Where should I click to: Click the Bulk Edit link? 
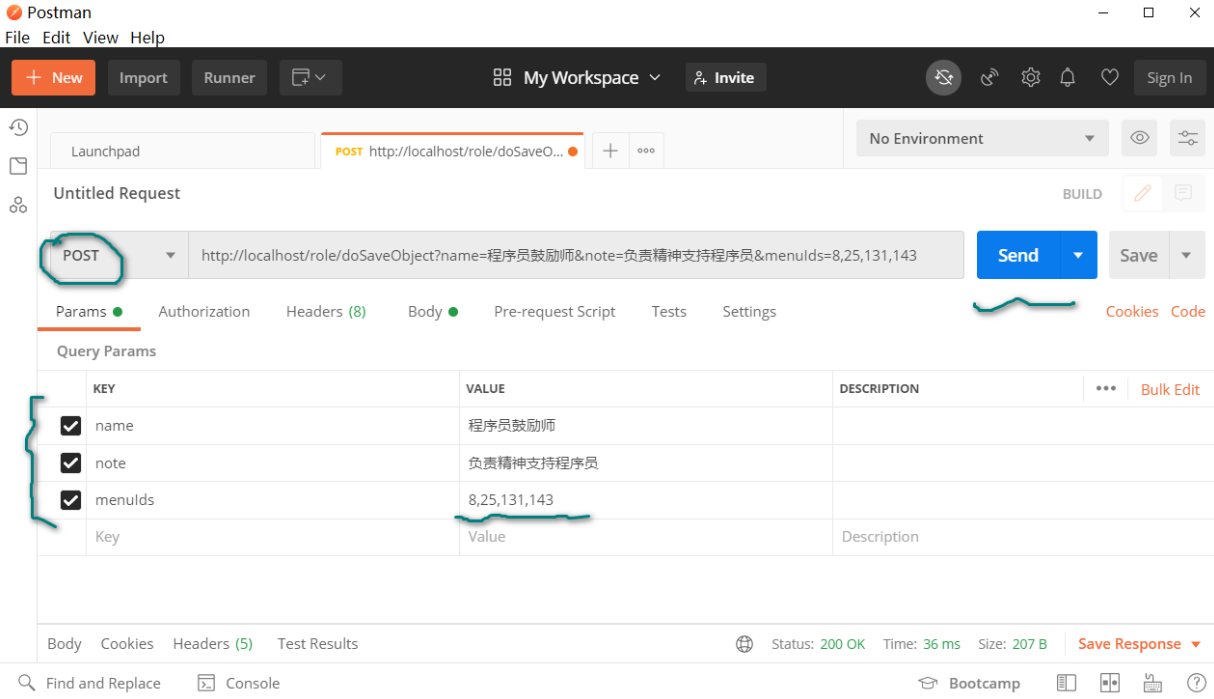pos(1170,389)
